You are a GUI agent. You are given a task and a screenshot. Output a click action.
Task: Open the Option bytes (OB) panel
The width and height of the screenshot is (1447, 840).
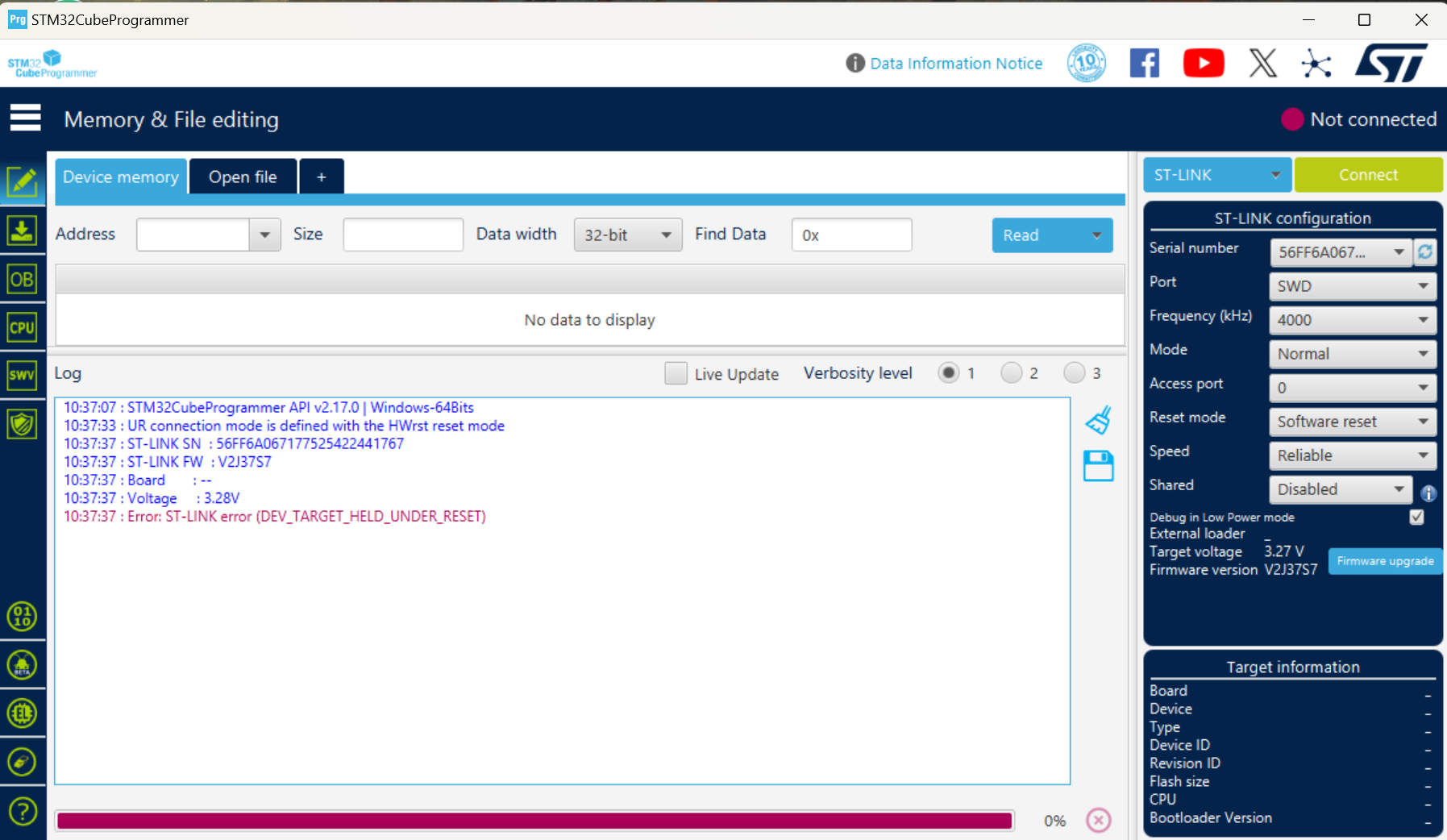point(23,278)
